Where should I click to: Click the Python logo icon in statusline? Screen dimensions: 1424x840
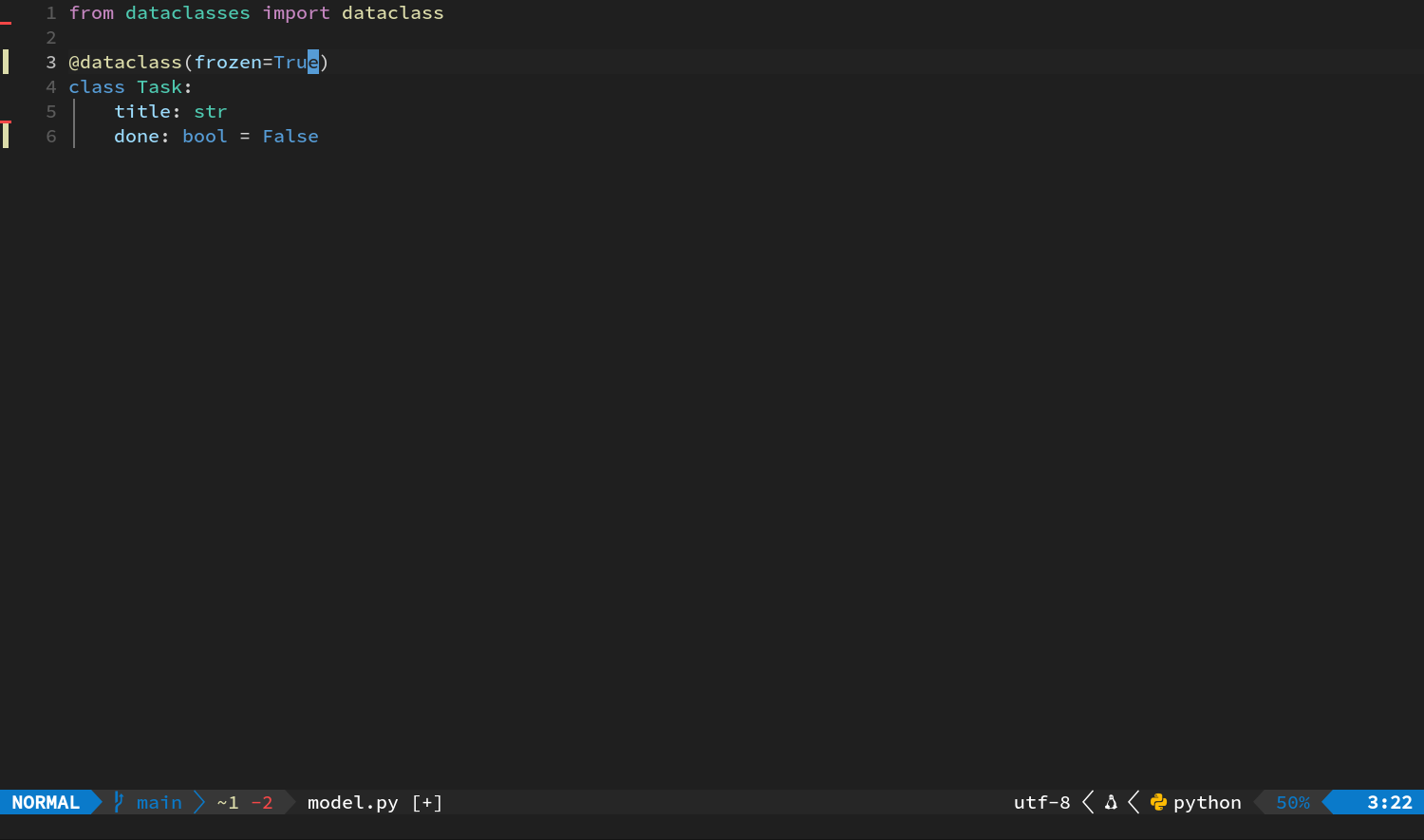1158,802
